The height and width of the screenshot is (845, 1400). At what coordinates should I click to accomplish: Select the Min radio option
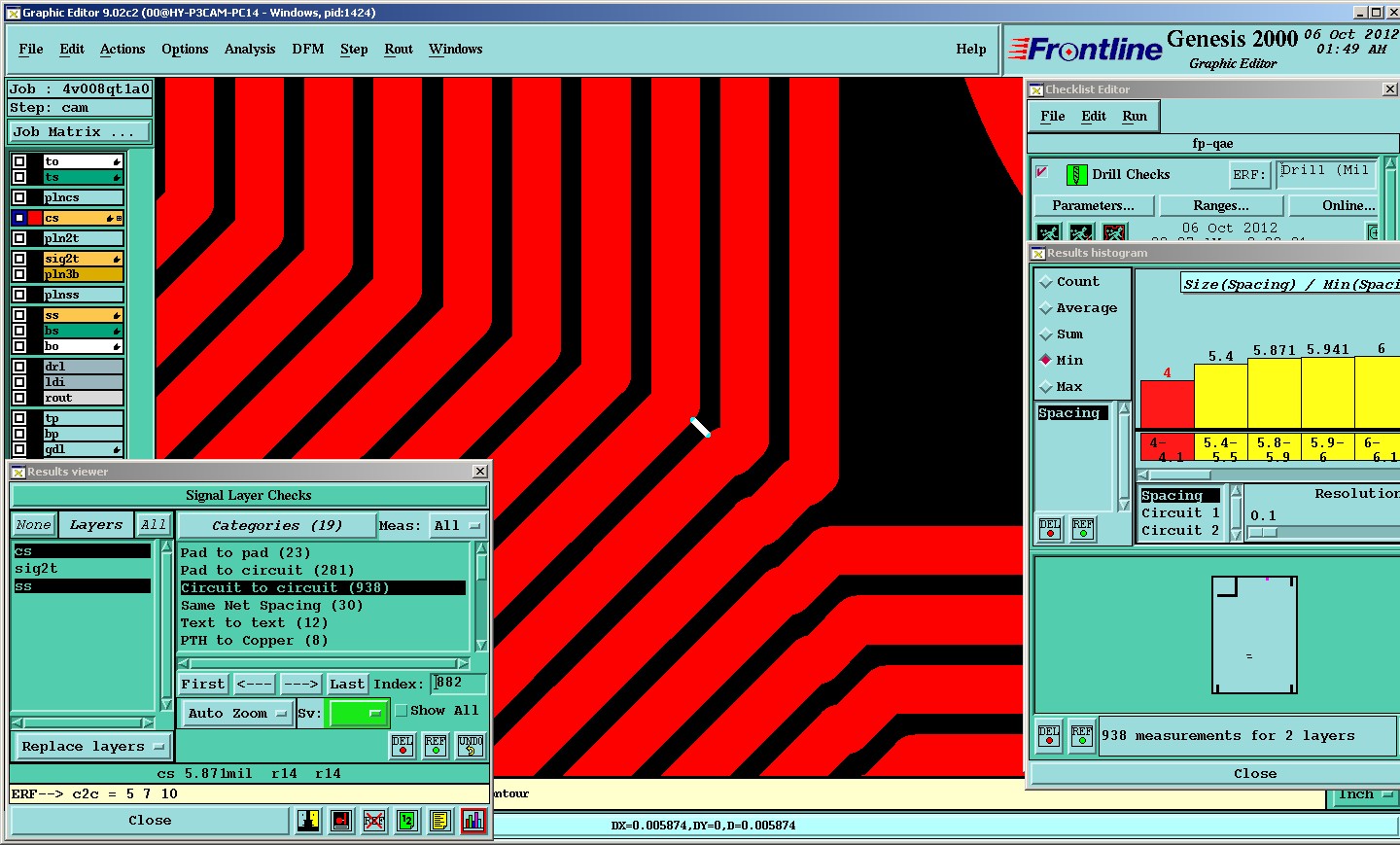coord(1046,360)
